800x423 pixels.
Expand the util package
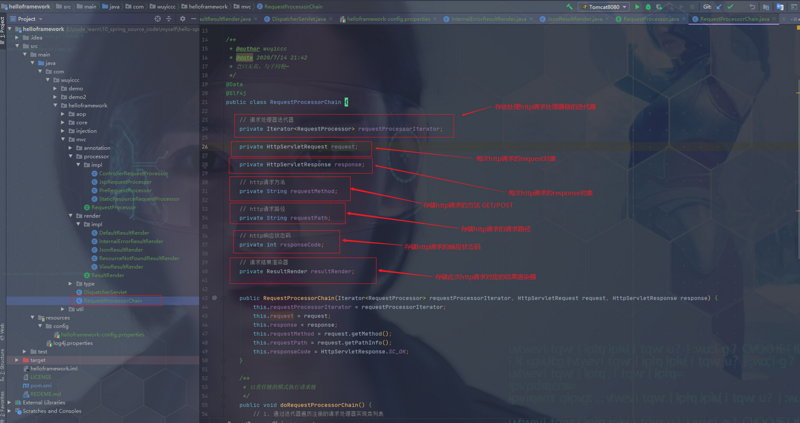(x=63, y=309)
